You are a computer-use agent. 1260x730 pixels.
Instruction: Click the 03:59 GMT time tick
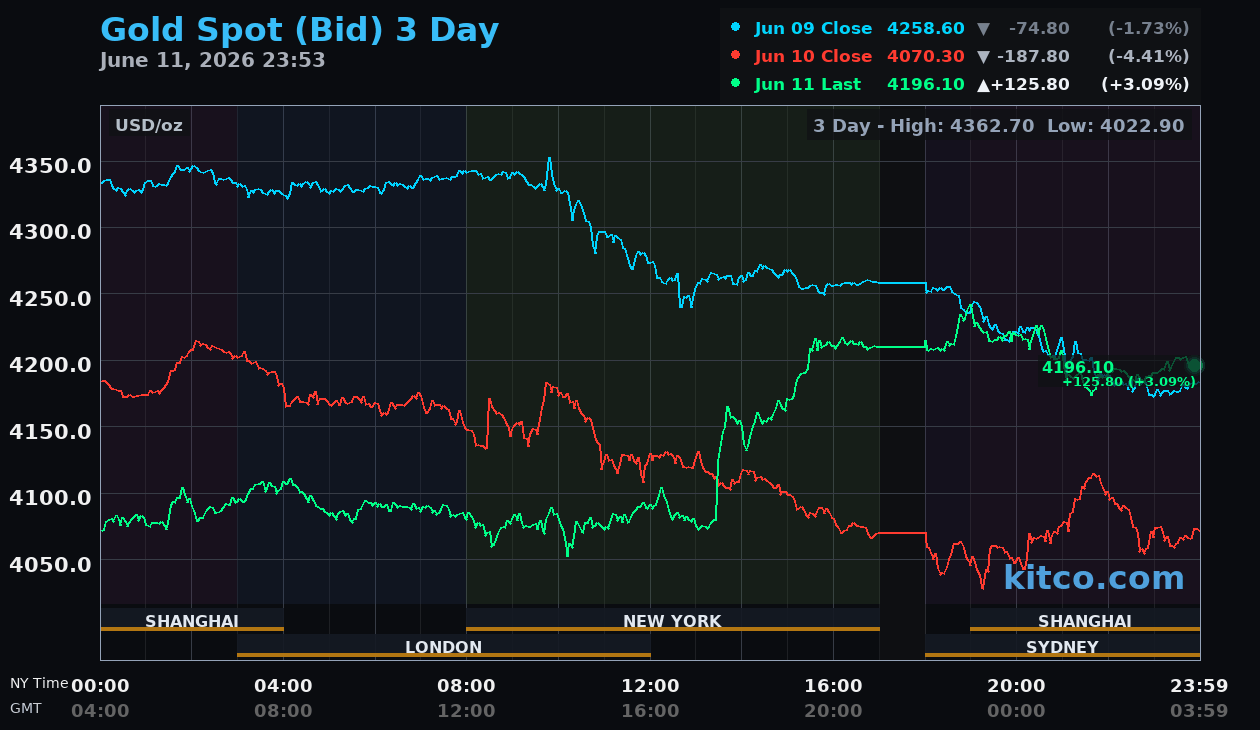[x=1199, y=711]
